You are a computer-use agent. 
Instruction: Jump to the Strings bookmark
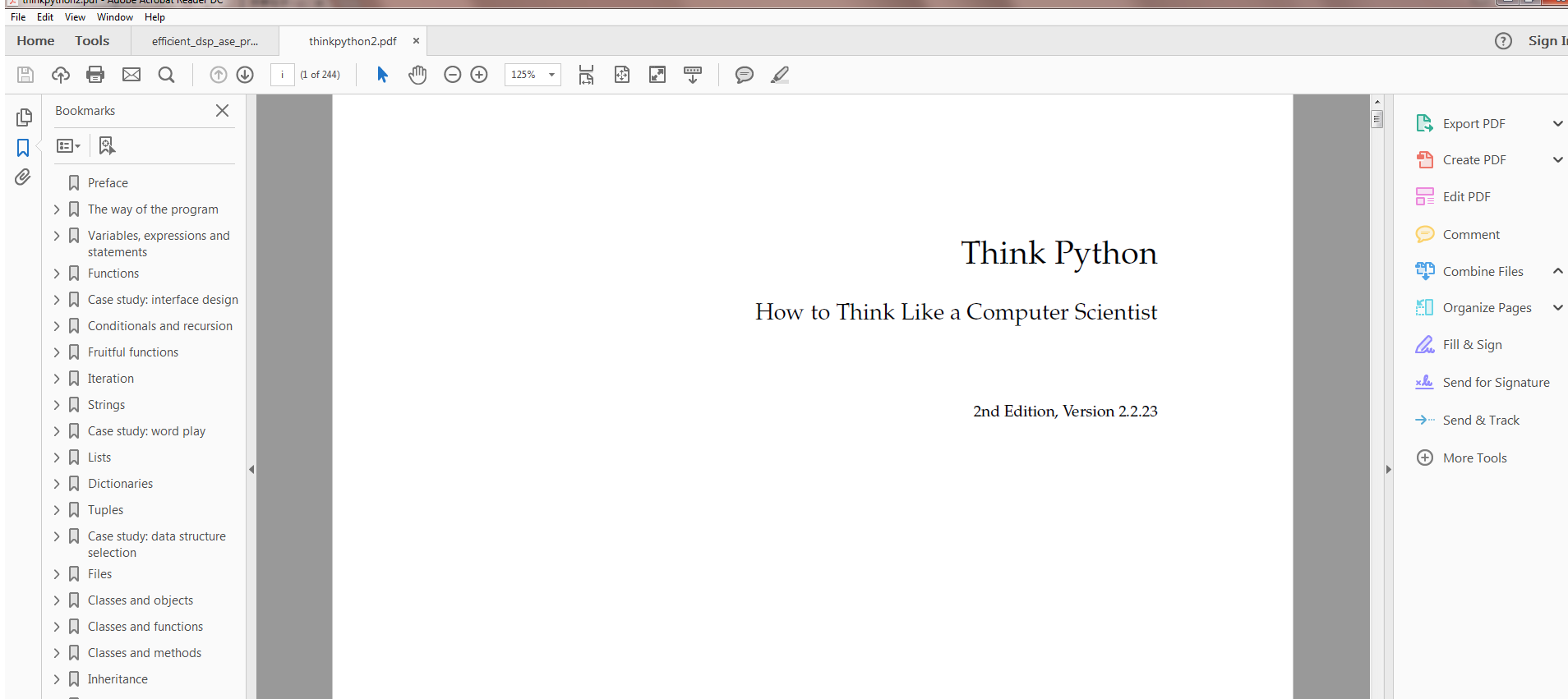point(106,405)
